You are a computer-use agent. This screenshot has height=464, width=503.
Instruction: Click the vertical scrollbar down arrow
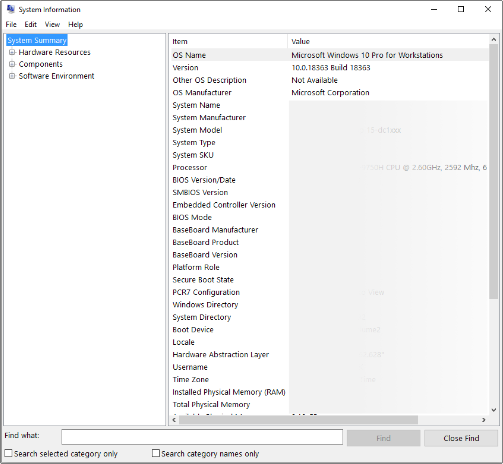pyautogui.click(x=494, y=410)
